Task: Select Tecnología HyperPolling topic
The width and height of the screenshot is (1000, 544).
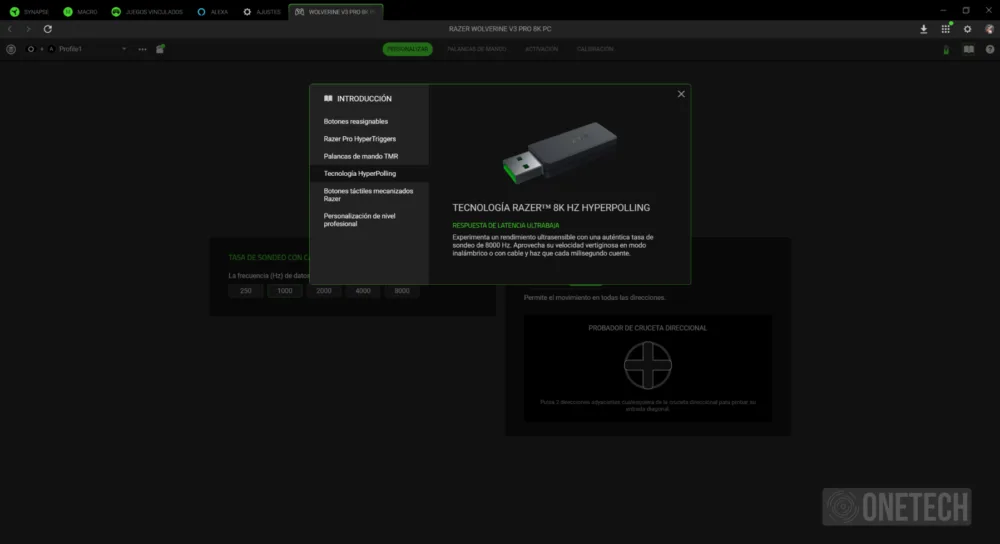Action: [x=369, y=173]
